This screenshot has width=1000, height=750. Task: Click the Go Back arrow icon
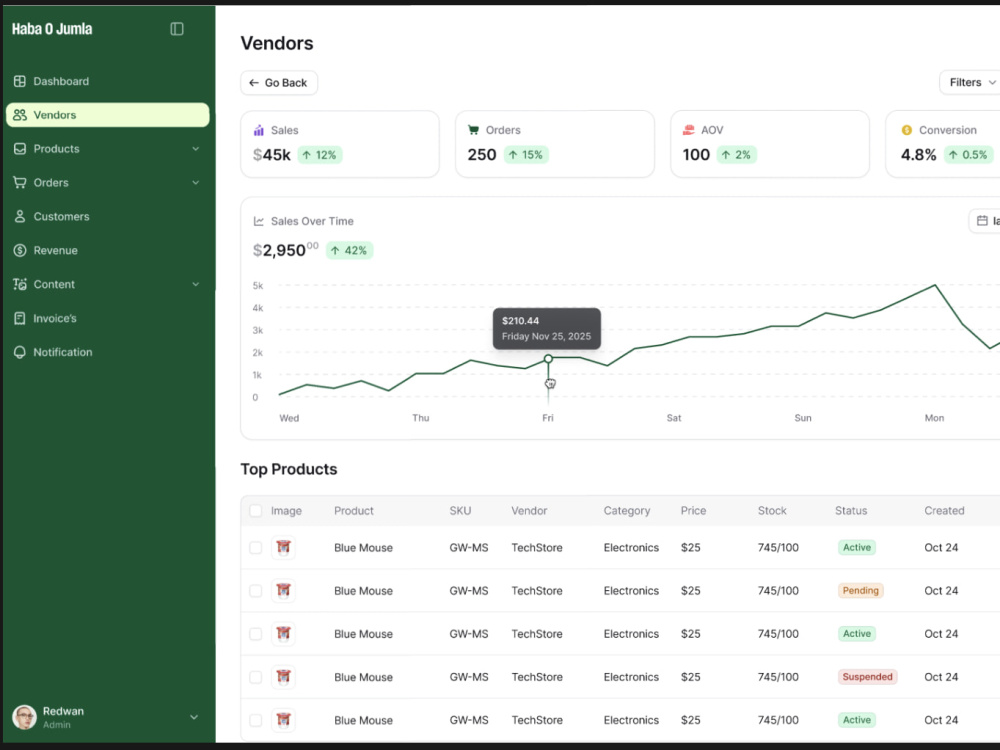[x=254, y=83]
